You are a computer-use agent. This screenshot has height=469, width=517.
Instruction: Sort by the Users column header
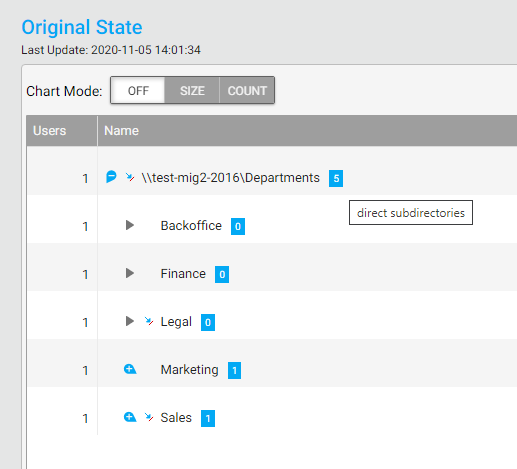point(62,131)
